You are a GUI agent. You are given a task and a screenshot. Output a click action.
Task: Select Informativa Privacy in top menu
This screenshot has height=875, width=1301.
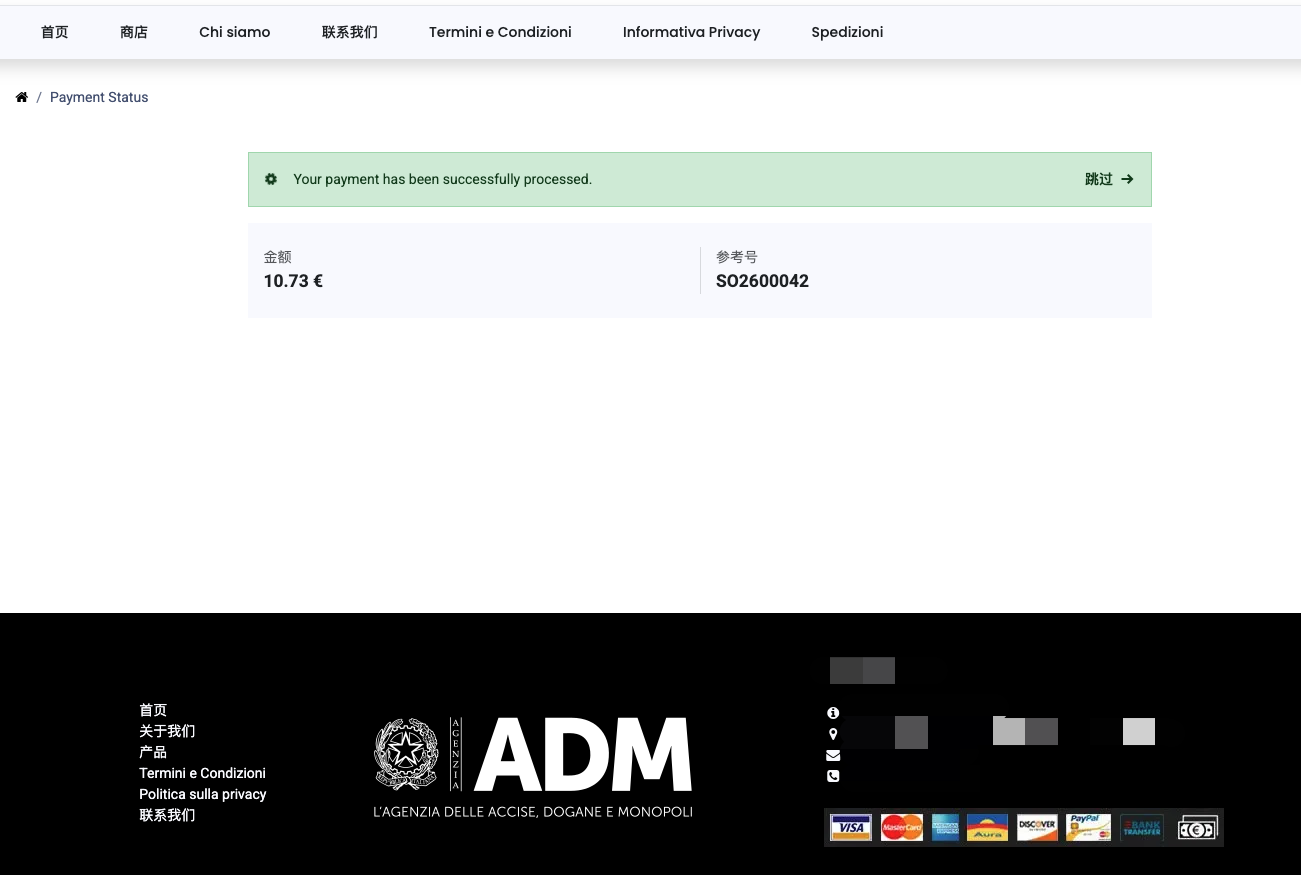pos(691,32)
